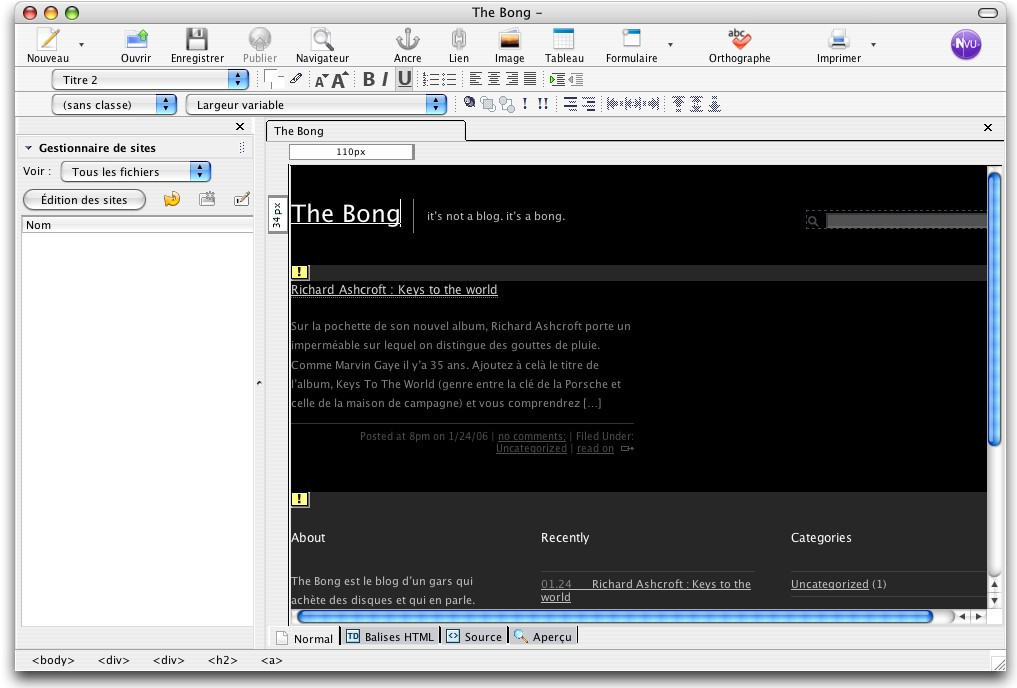Toggle italic formatting
1017x688 pixels.
(385, 79)
